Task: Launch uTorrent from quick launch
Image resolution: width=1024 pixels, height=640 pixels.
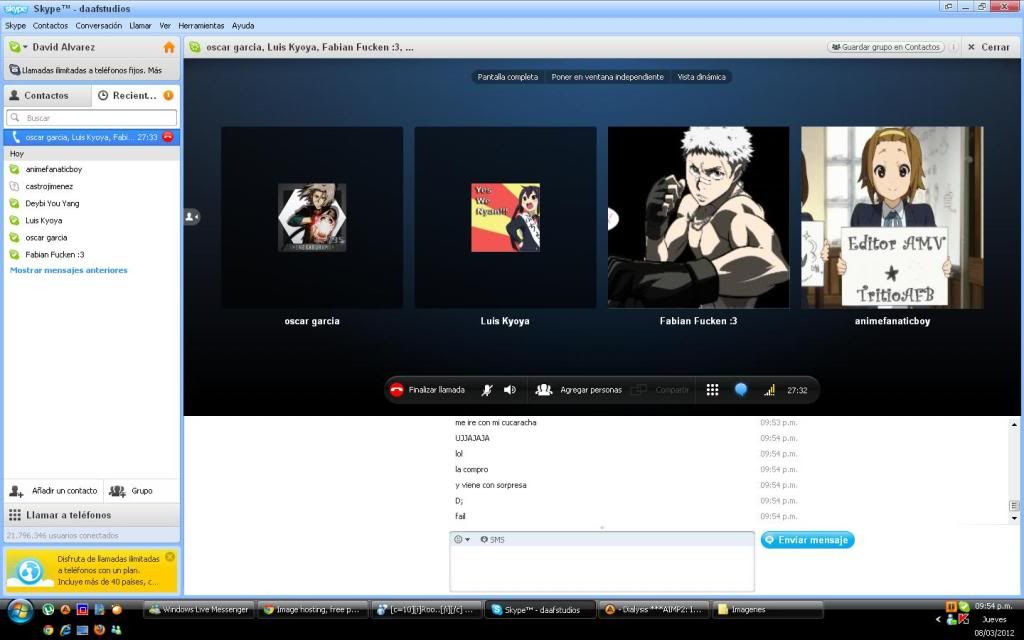Action: click(48, 609)
